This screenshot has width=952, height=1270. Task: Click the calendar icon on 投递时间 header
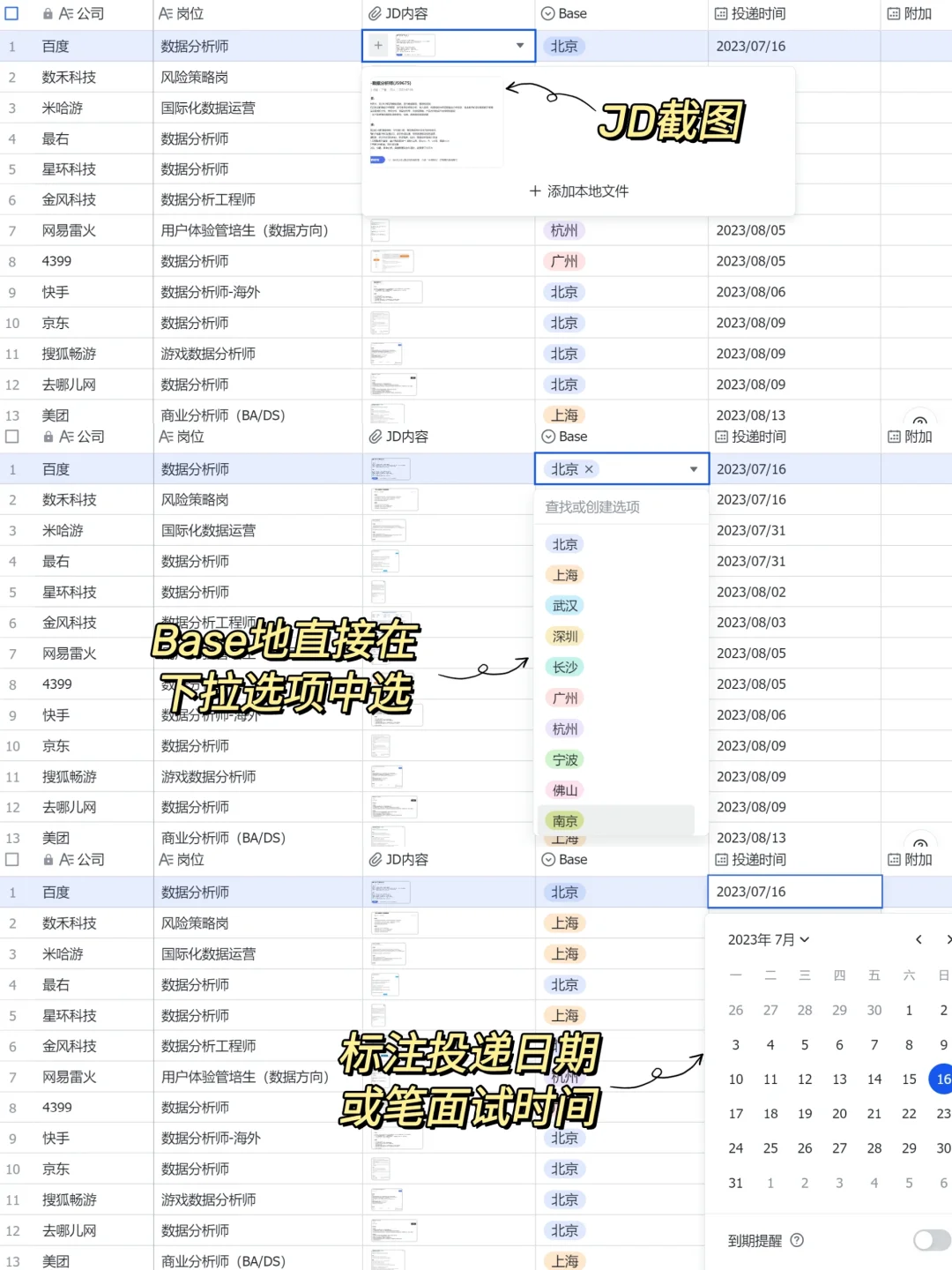[x=721, y=13]
